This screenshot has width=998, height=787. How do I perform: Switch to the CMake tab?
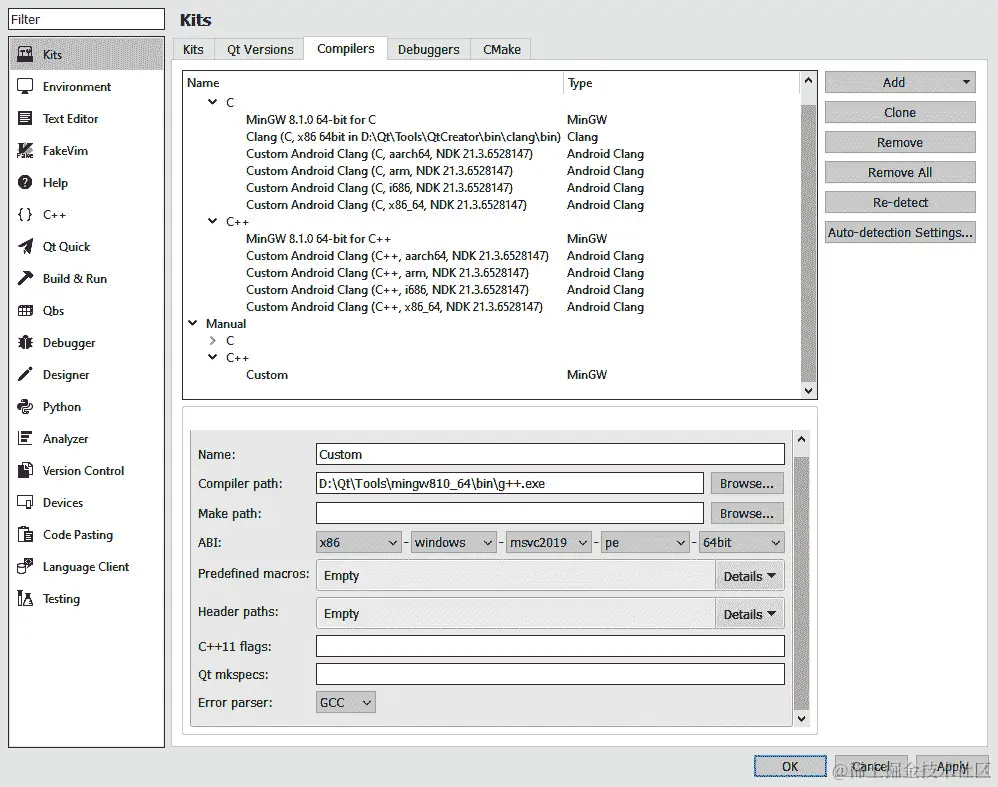pos(502,50)
